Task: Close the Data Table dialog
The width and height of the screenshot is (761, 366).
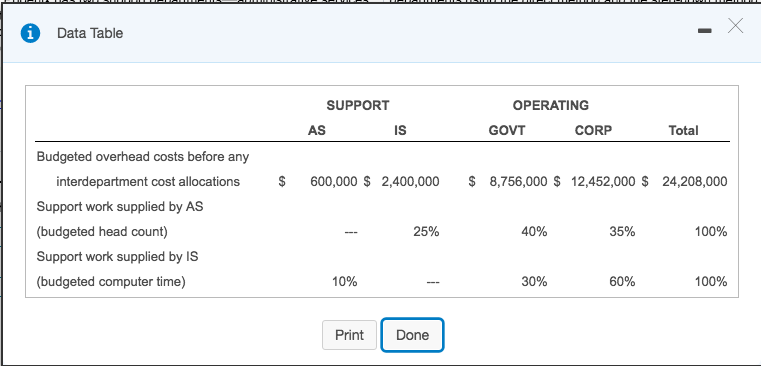Action: [736, 26]
